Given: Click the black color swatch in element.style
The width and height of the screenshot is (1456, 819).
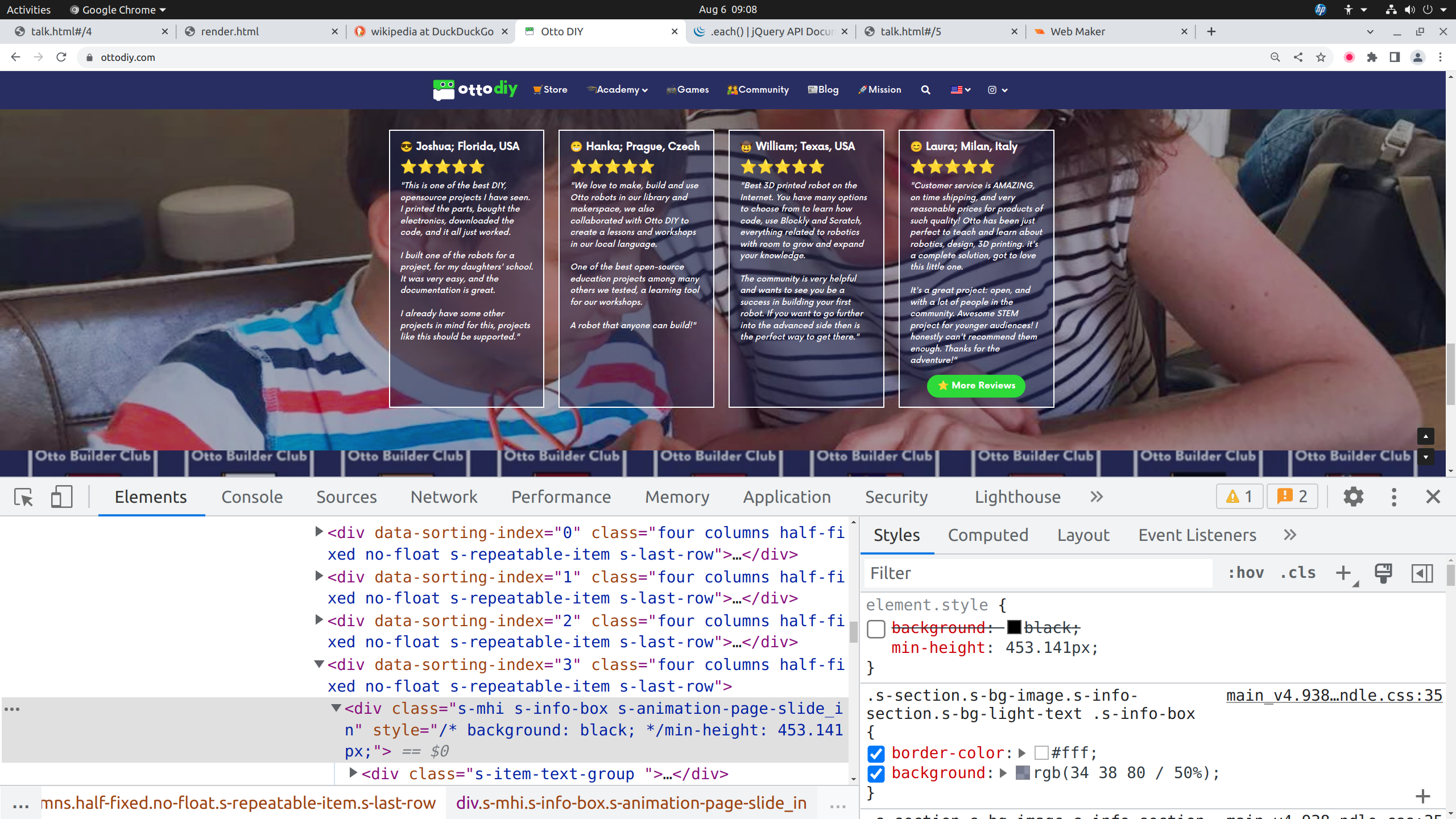Looking at the screenshot, I should pyautogui.click(x=1014, y=627).
